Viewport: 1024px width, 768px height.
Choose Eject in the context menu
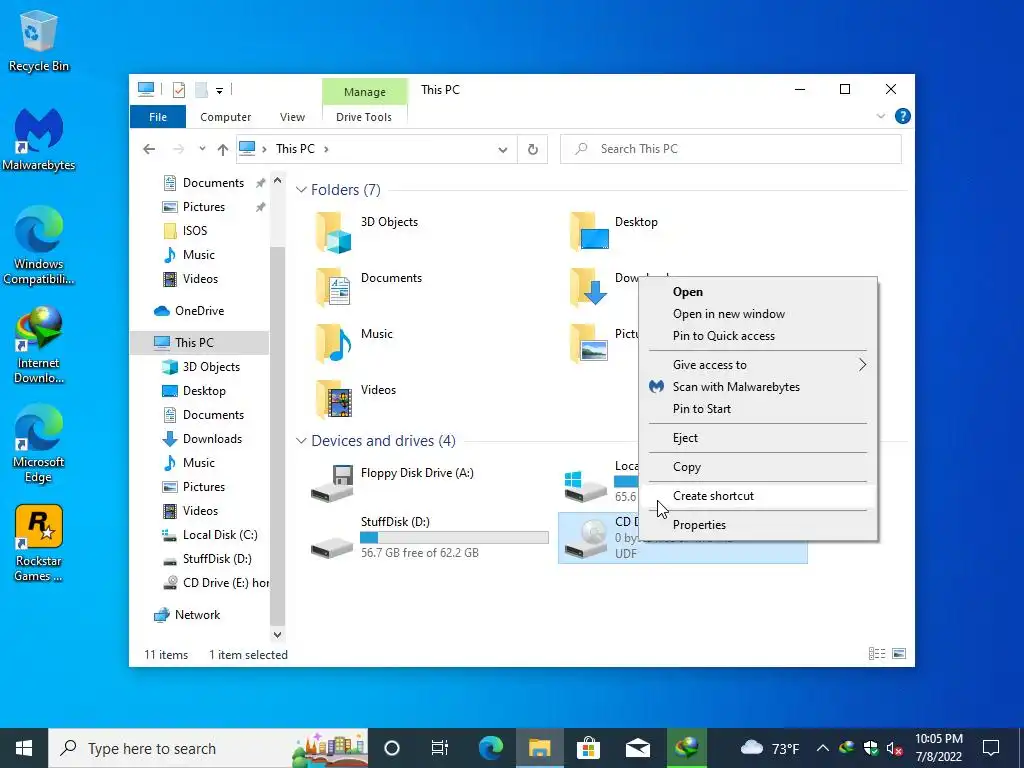758,438
